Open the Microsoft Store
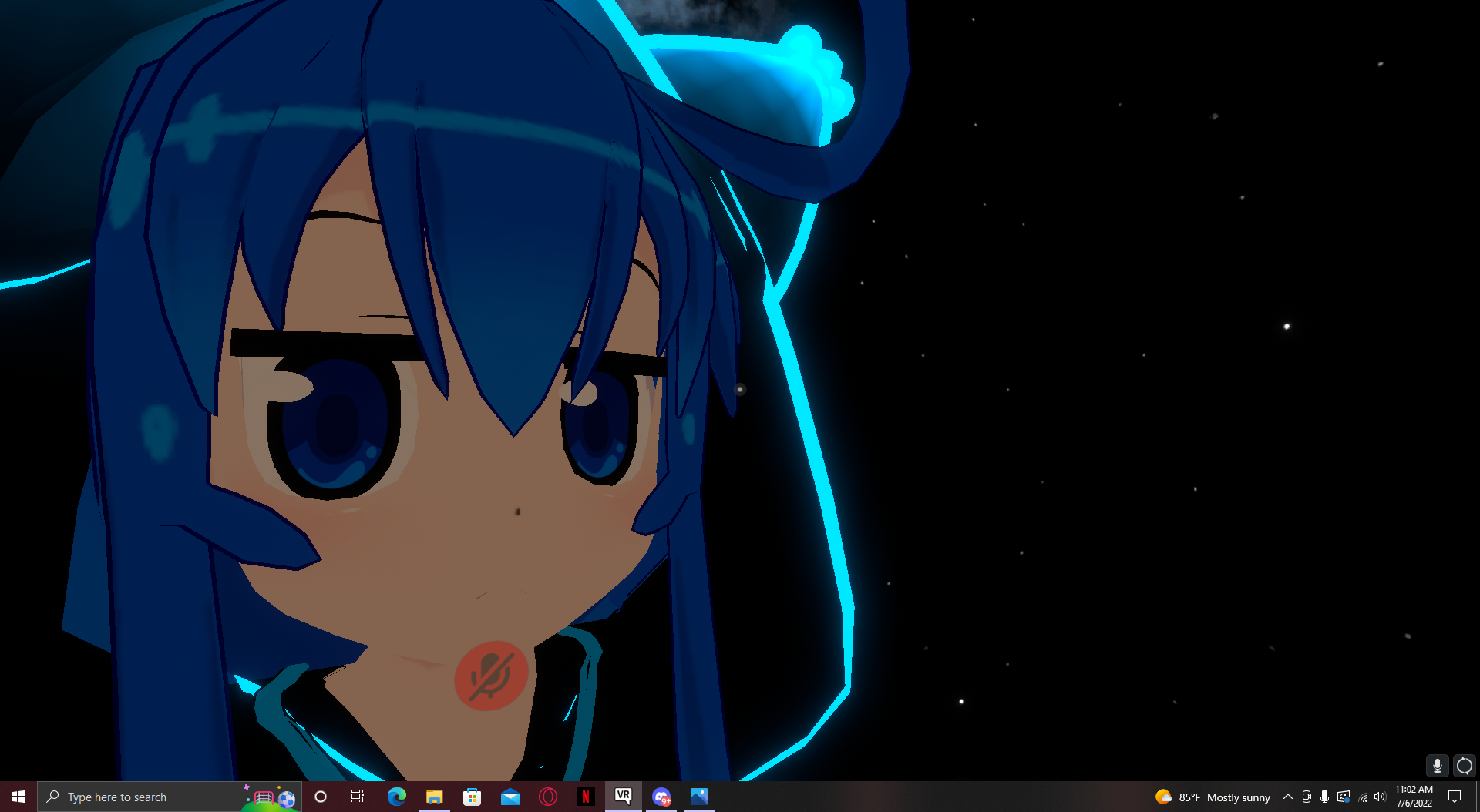Image resolution: width=1480 pixels, height=812 pixels. [472, 797]
